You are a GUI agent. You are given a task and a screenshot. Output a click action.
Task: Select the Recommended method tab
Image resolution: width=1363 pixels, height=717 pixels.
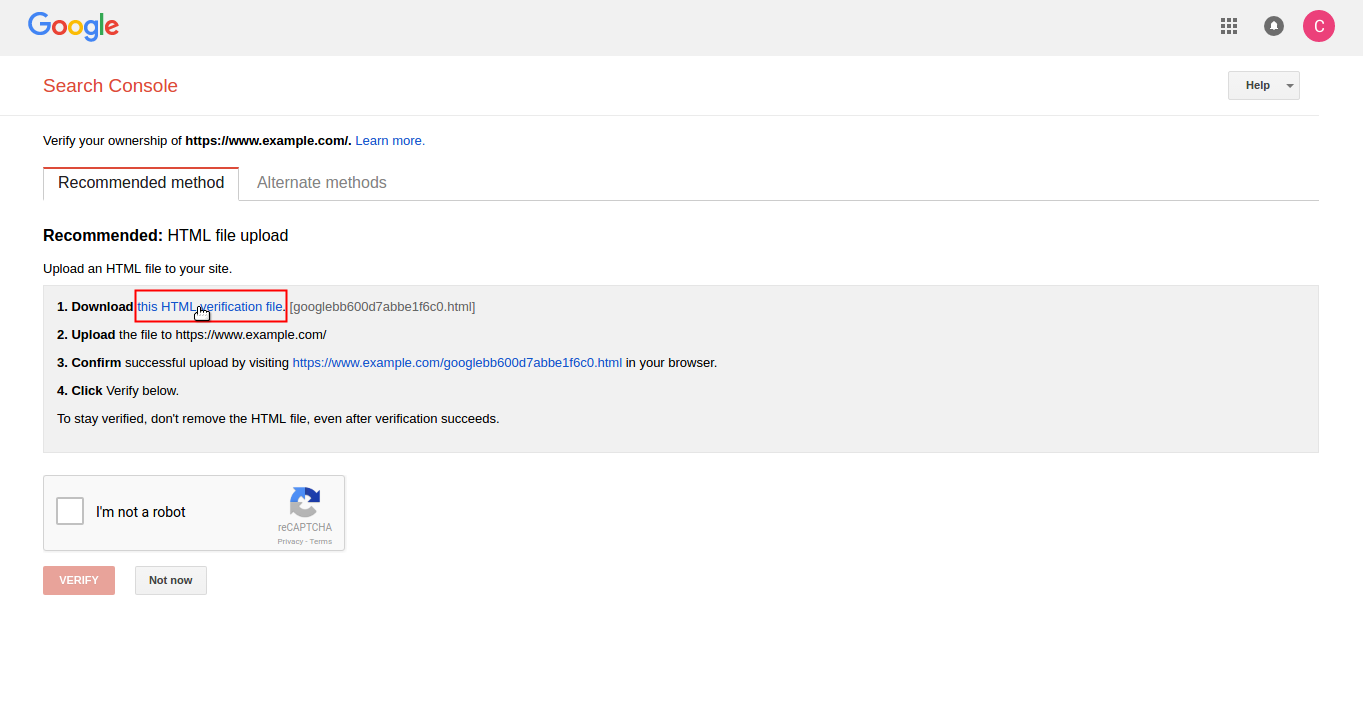pyautogui.click(x=141, y=183)
